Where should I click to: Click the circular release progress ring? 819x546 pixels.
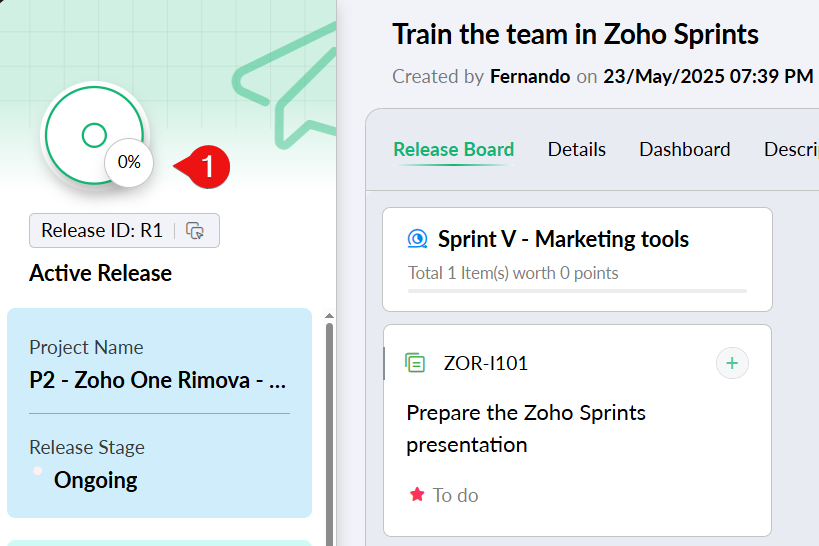[x=93, y=135]
